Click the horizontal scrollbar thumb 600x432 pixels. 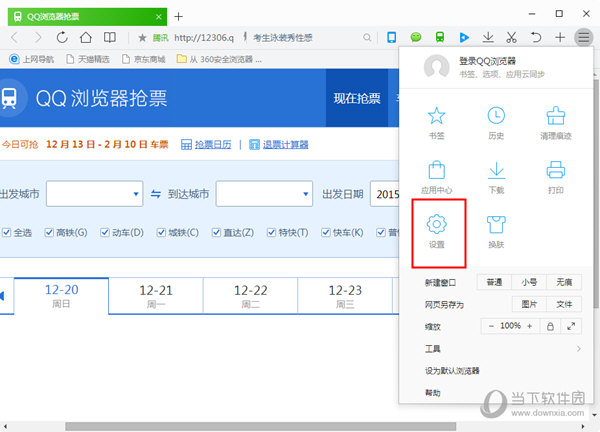[x=260, y=426]
